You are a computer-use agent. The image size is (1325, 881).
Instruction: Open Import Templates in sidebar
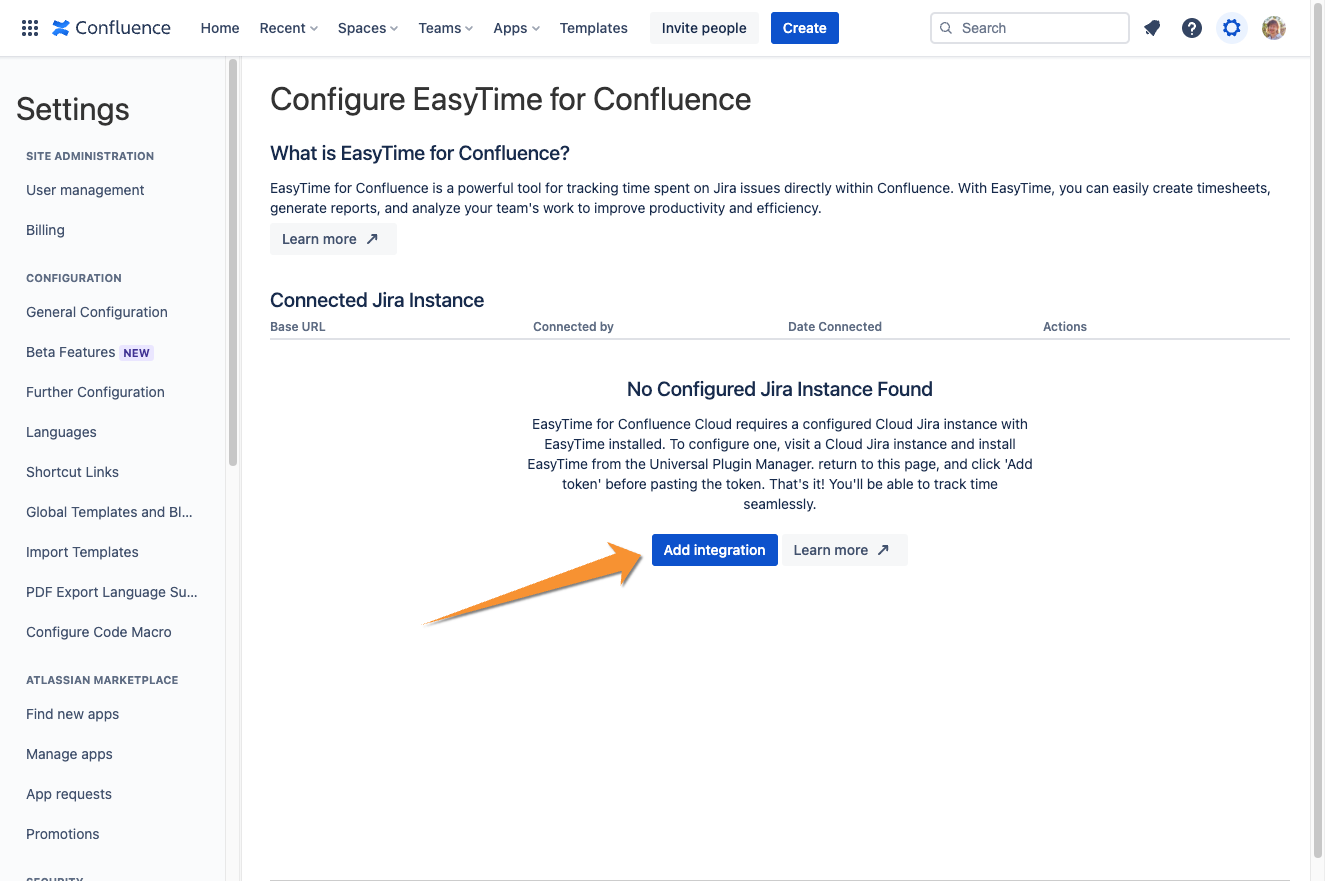[x=82, y=552]
